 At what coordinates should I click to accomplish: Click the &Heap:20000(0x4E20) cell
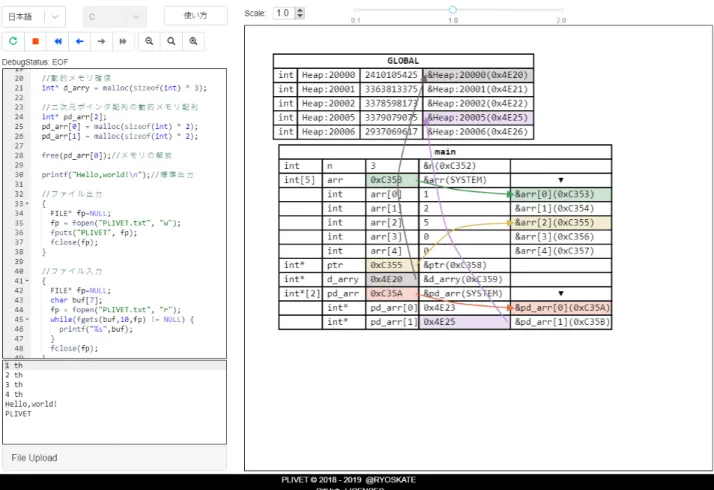478,75
